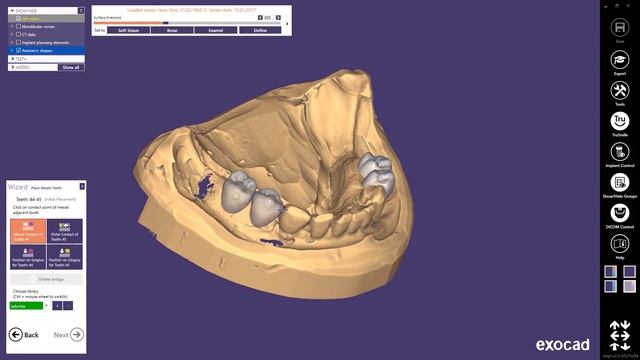Set surface threshold to Enamel

point(216,30)
